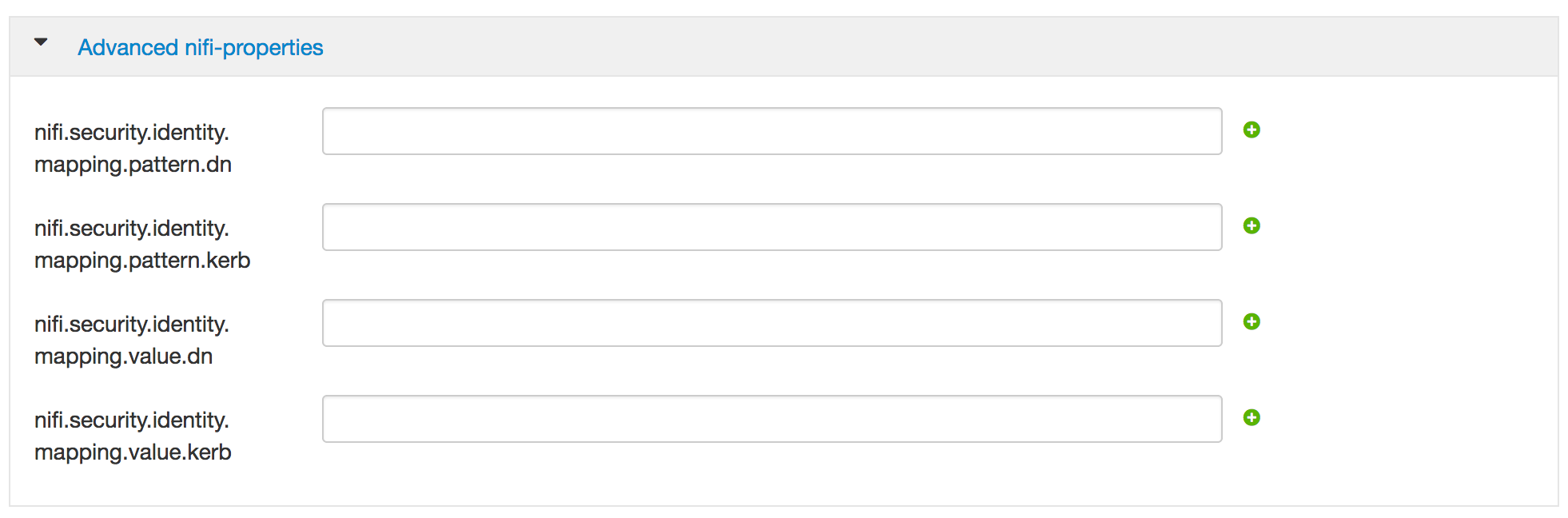Click green plus icon beside mapping.pattern.dn
1568x518 pixels.
(1252, 129)
